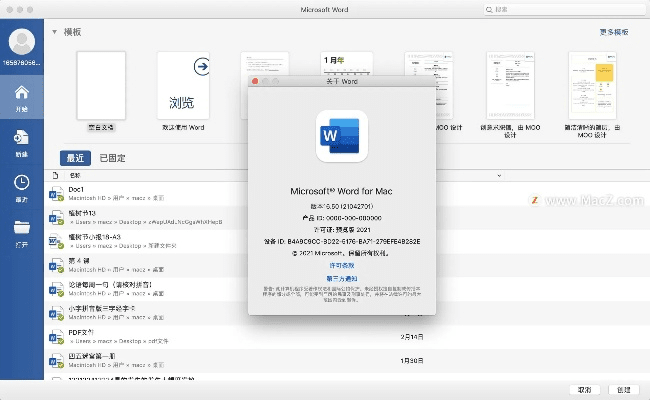The image size is (650, 400).
Task: Click the file icon beside 植树节小报16-A3
Action: (x=56, y=242)
